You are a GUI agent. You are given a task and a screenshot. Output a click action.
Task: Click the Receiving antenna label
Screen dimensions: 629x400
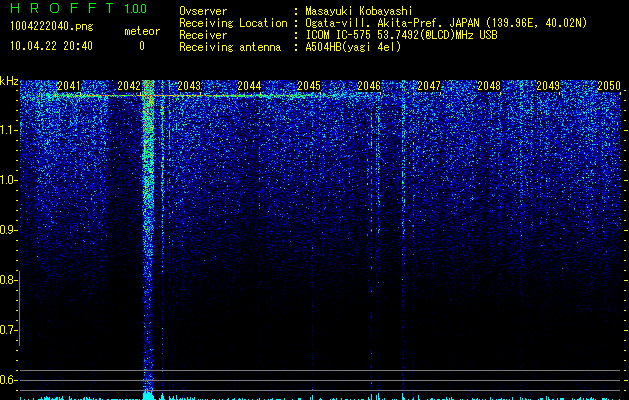230,47
